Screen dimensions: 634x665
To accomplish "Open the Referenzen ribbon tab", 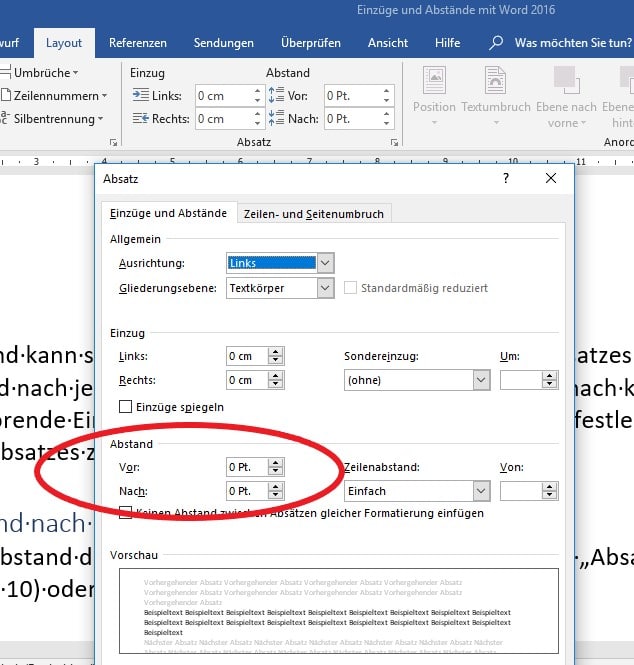I will pos(138,43).
